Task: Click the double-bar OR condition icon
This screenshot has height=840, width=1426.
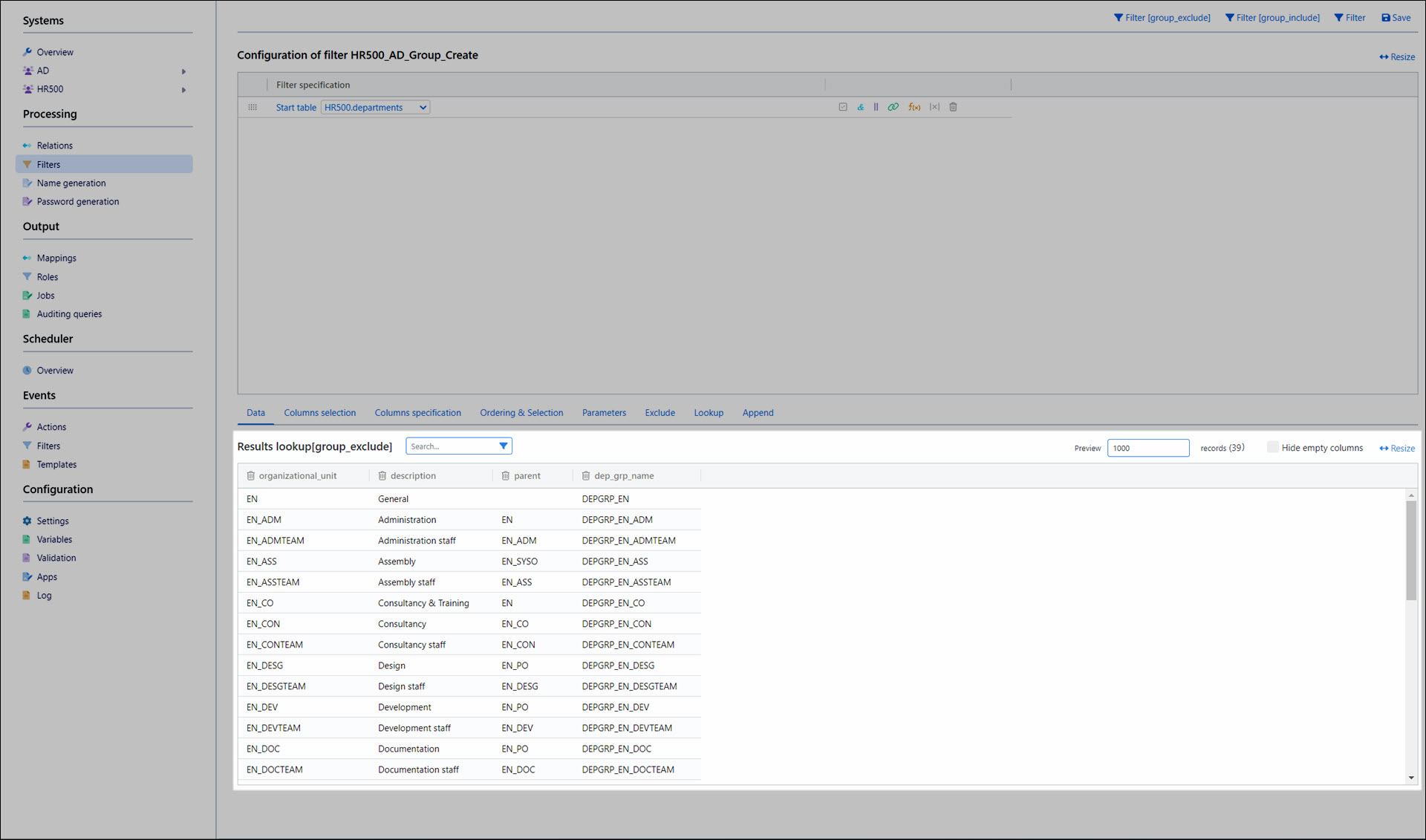Action: (876, 107)
